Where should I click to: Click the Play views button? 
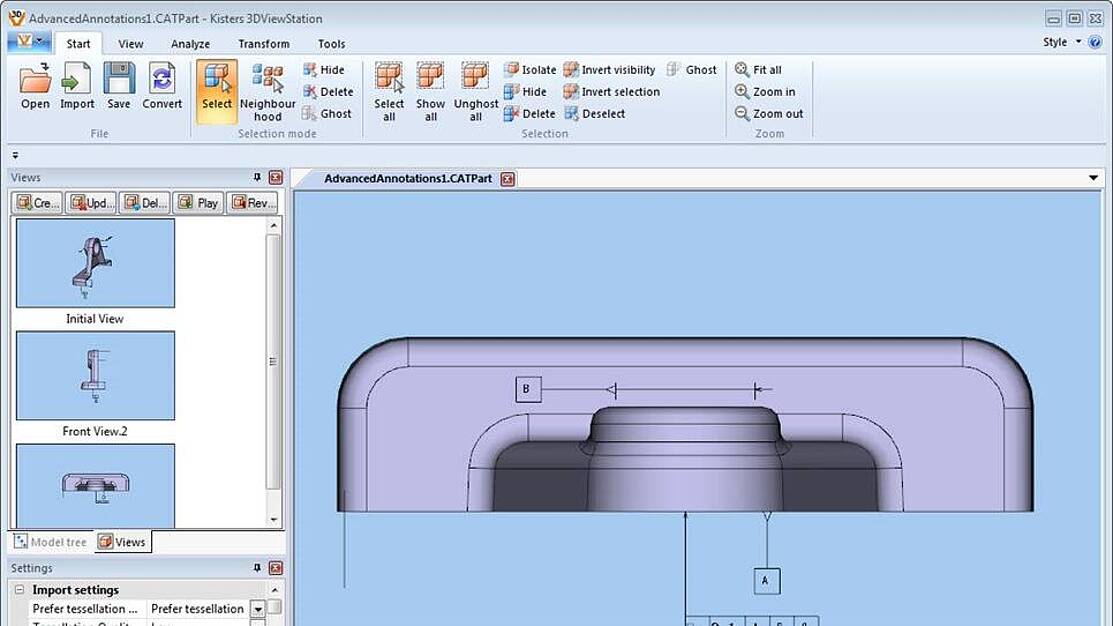[198, 203]
